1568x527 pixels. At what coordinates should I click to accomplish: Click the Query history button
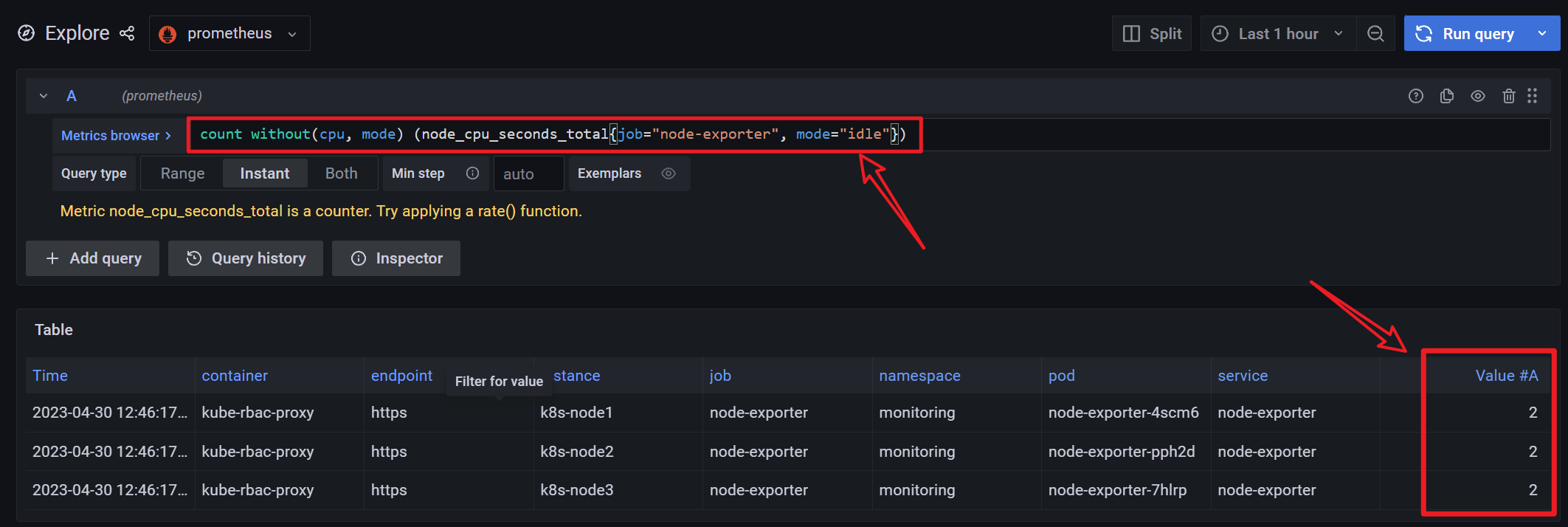click(246, 258)
